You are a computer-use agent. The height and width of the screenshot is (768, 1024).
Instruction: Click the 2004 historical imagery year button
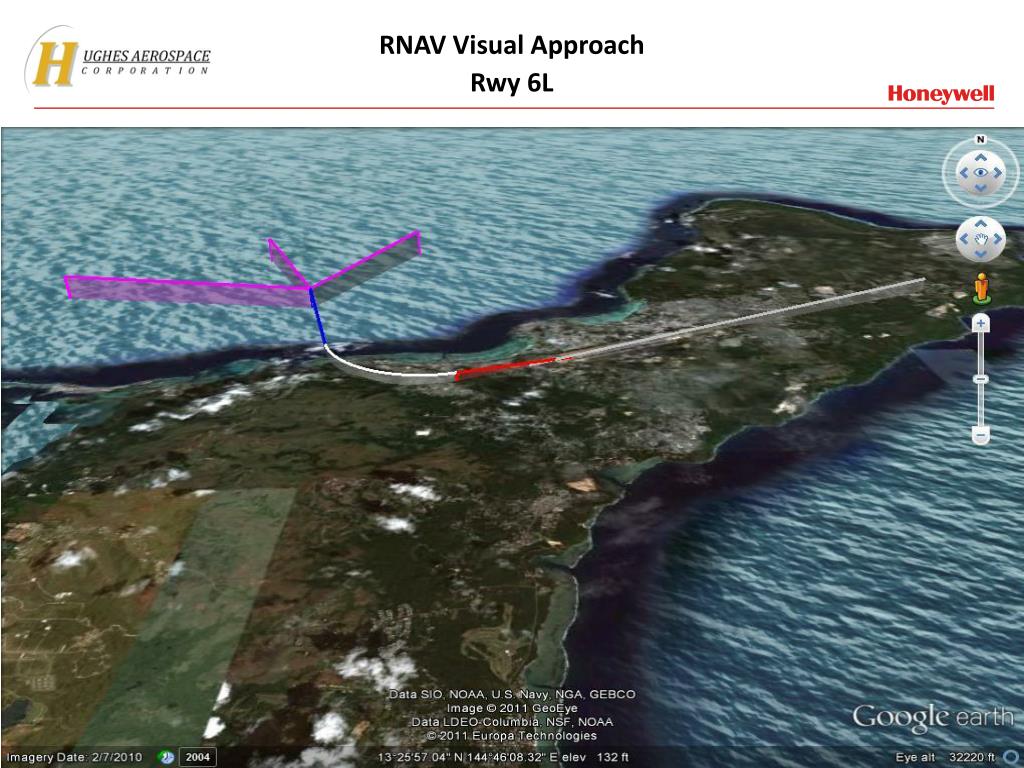197,757
